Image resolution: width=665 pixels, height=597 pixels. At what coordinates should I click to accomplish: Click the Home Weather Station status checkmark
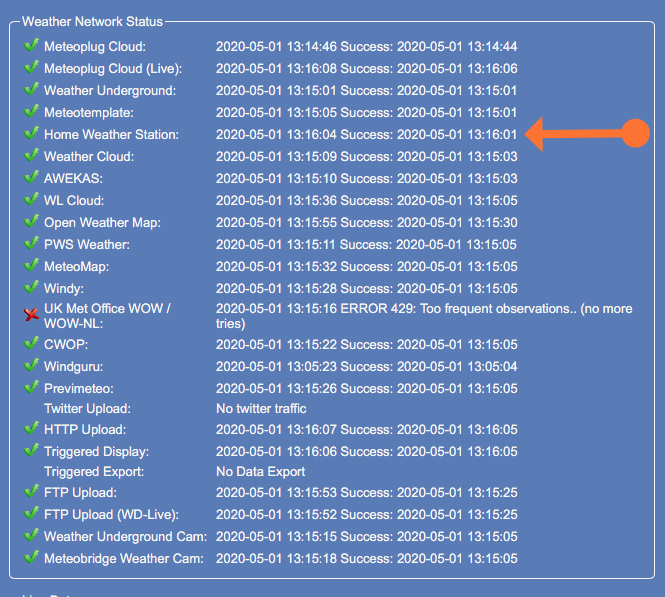click(x=31, y=133)
